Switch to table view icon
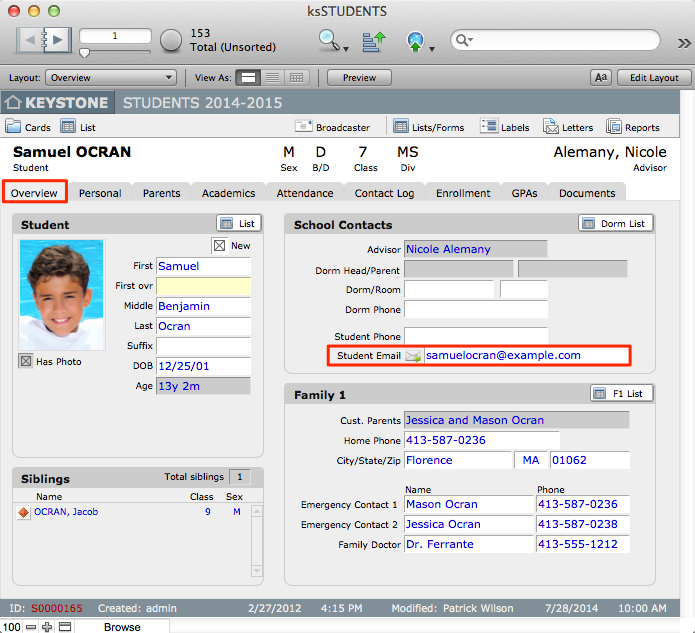The image size is (695, 633). (x=297, y=78)
